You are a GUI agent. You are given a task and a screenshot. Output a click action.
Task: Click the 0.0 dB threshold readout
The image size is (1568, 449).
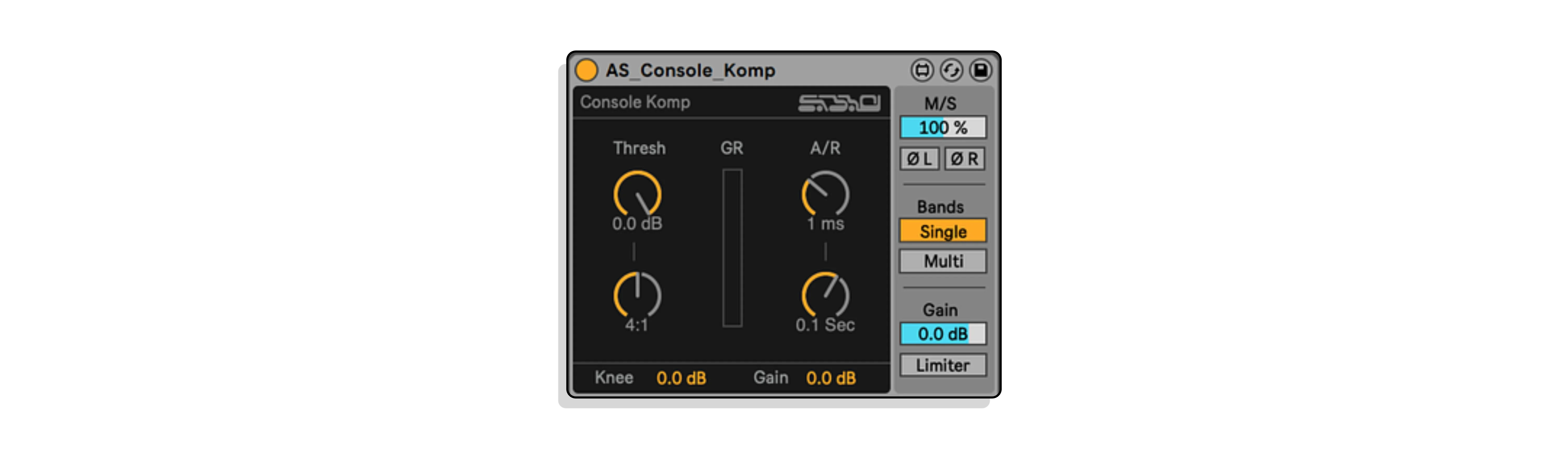pos(637,224)
